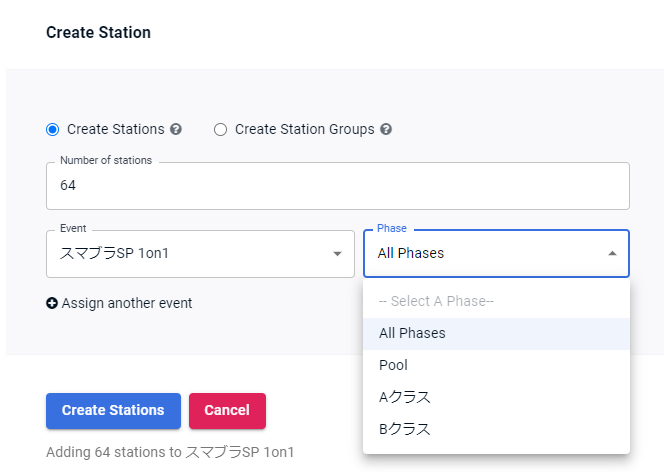Collapse the Phase dropdown using its arrow
Image resolution: width=664 pixels, height=472 pixels.
click(612, 254)
